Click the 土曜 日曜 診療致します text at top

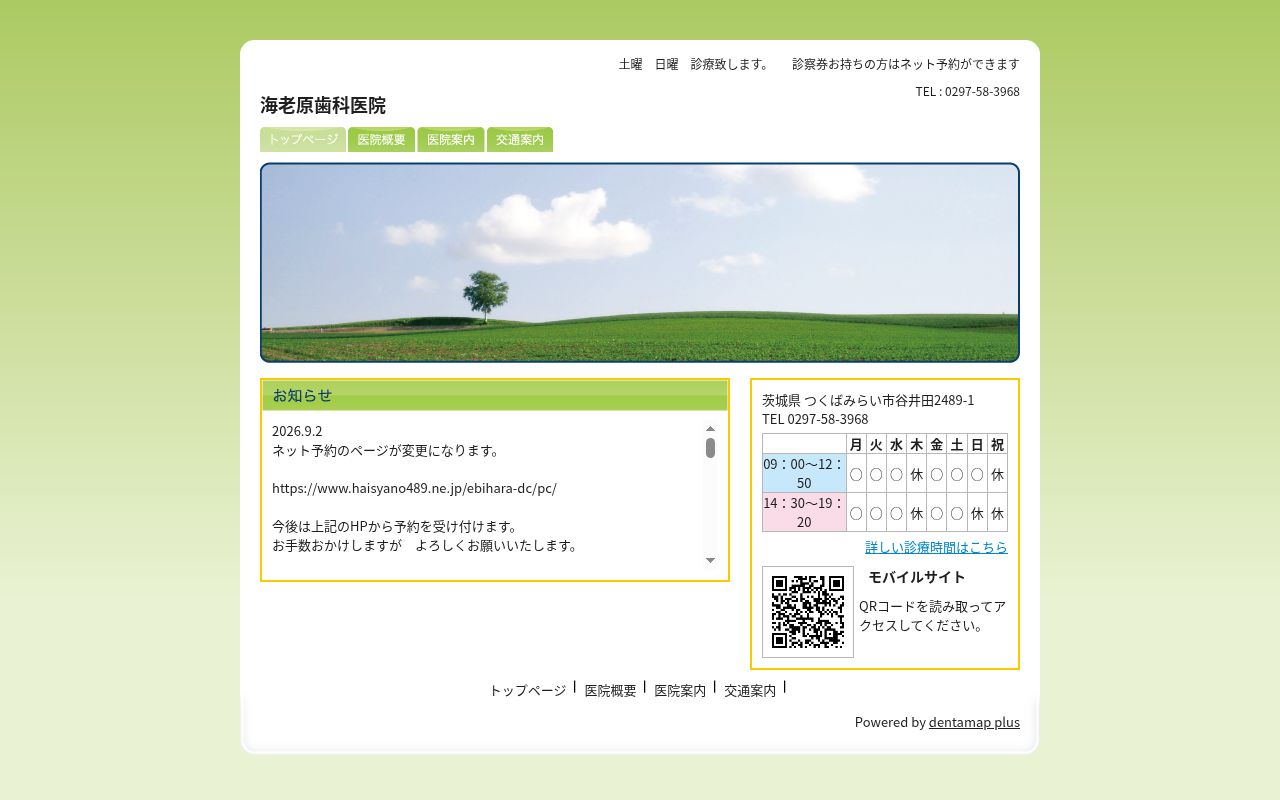(x=694, y=63)
